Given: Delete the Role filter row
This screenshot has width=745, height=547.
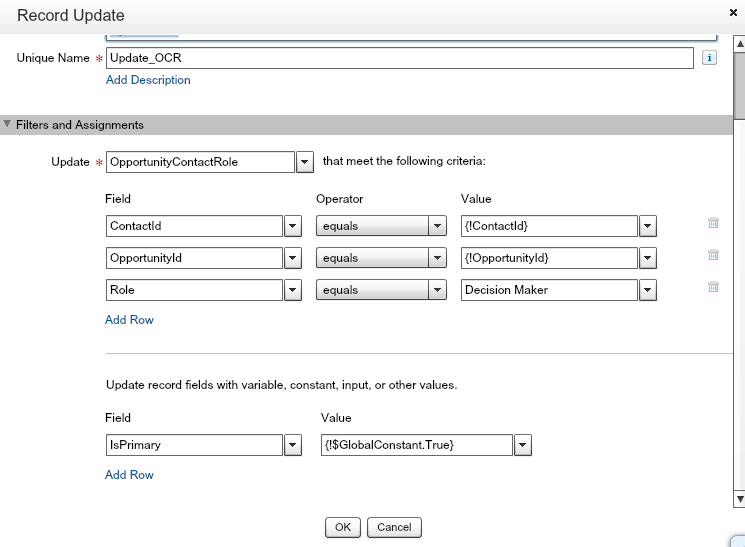Looking at the screenshot, I should (713, 287).
